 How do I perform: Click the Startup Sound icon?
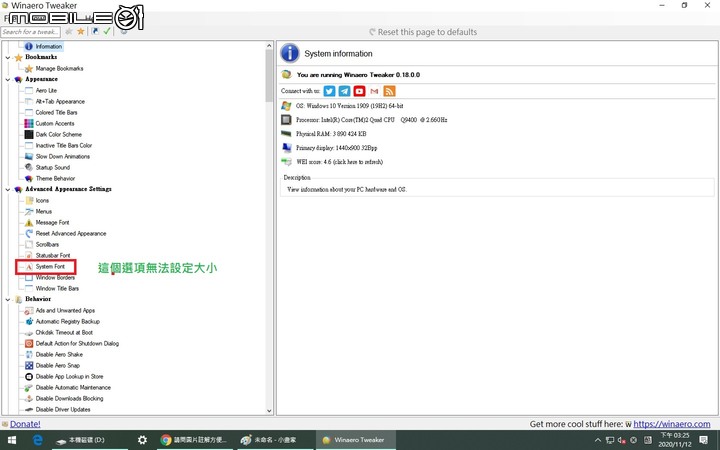29,168
